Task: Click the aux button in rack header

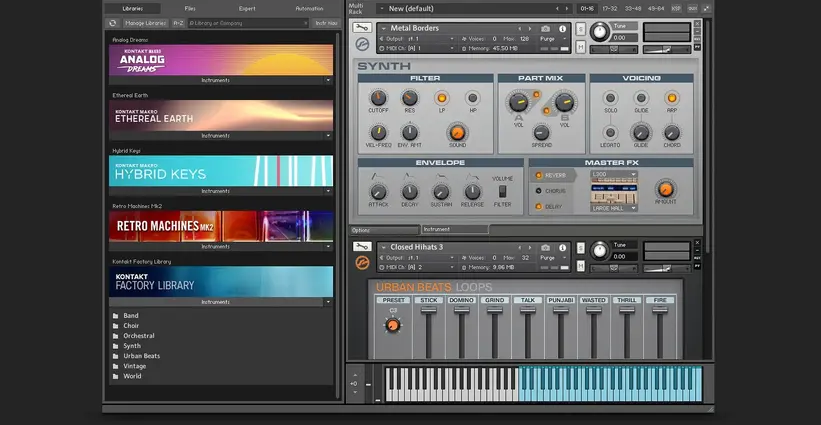Action: 692,8
